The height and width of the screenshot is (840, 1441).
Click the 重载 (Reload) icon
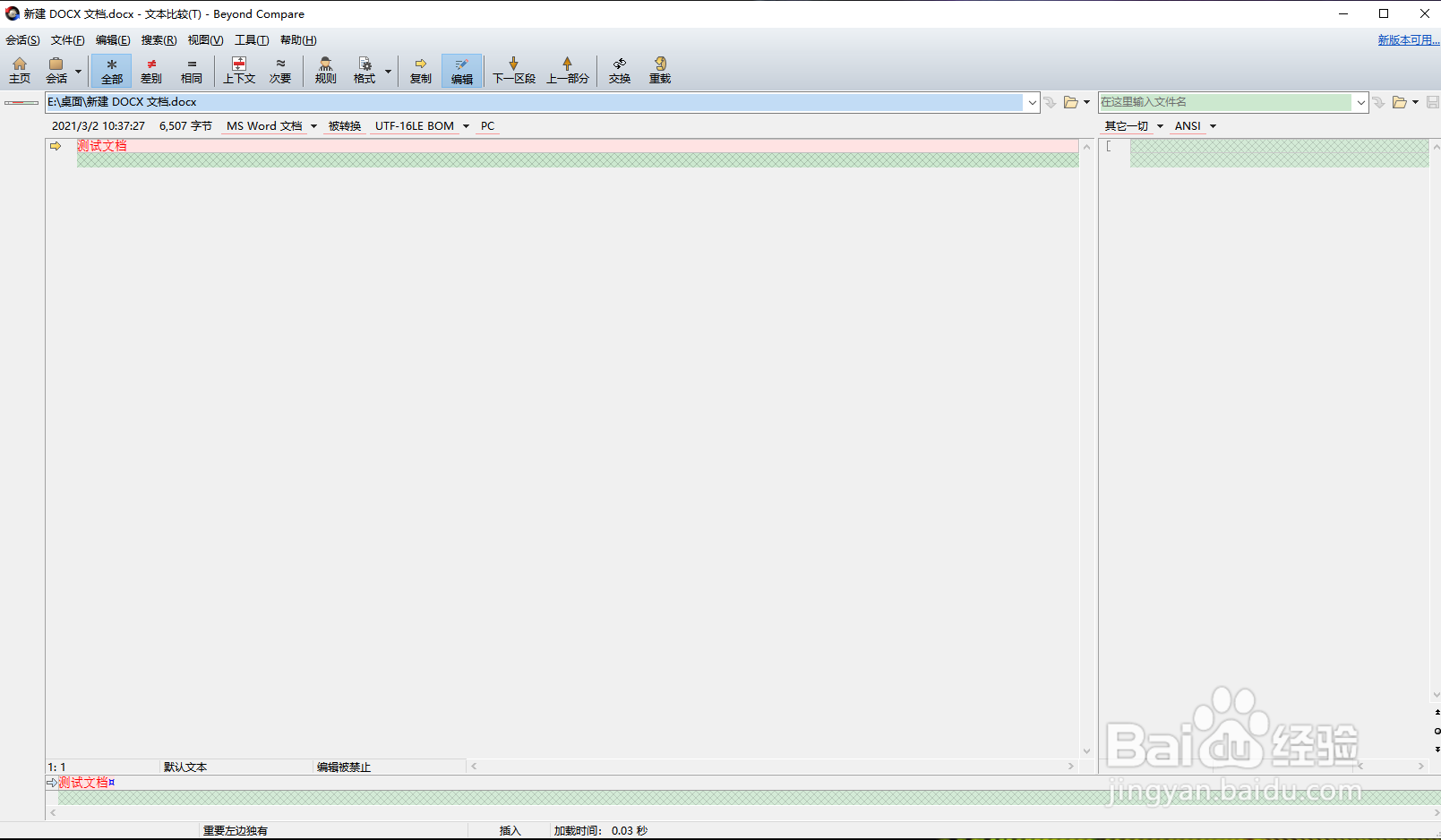660,70
